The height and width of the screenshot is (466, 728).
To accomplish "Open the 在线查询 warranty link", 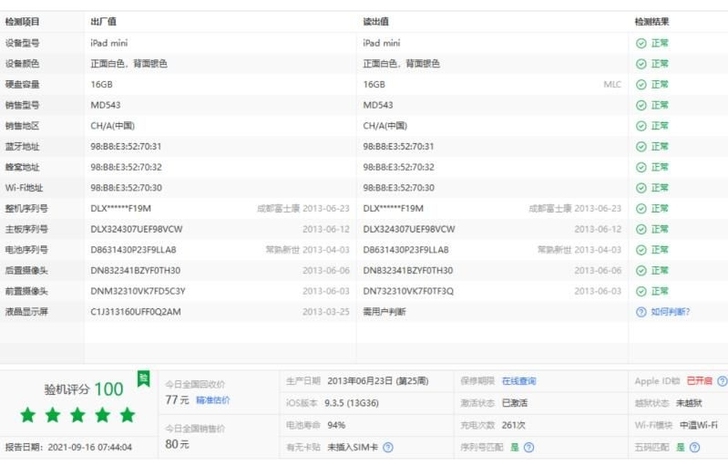I will click(519, 381).
